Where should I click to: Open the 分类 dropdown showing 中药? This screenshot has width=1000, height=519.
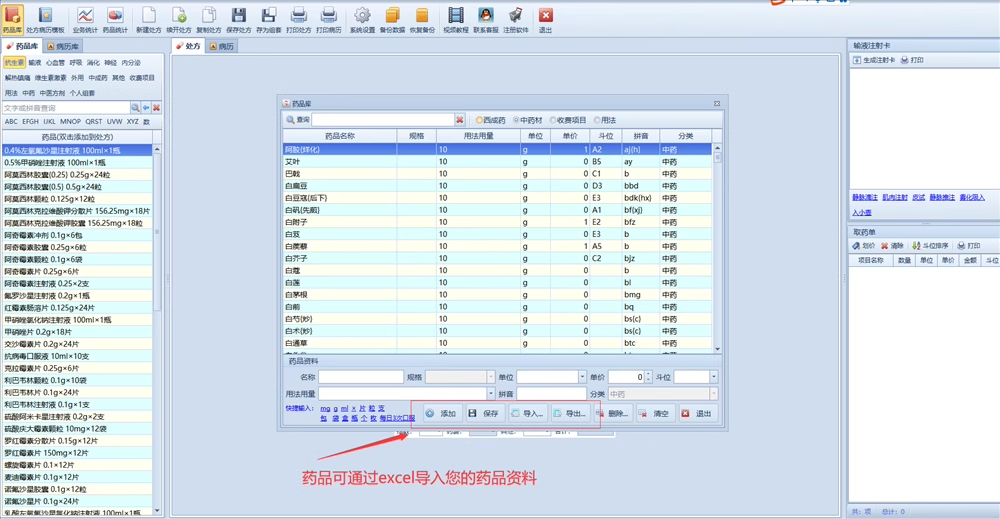pyautogui.click(x=714, y=394)
